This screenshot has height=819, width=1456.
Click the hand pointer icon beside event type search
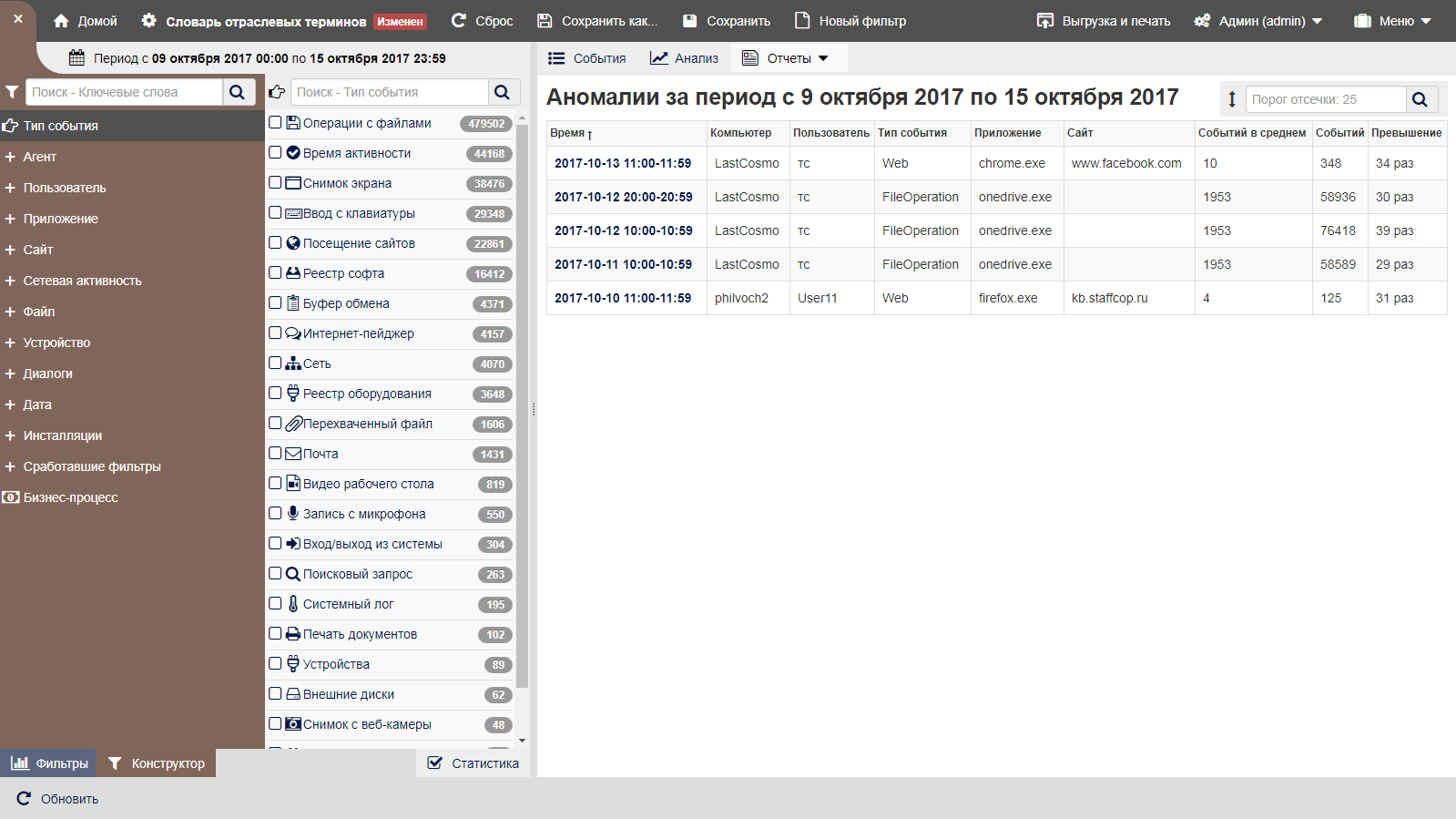click(277, 92)
